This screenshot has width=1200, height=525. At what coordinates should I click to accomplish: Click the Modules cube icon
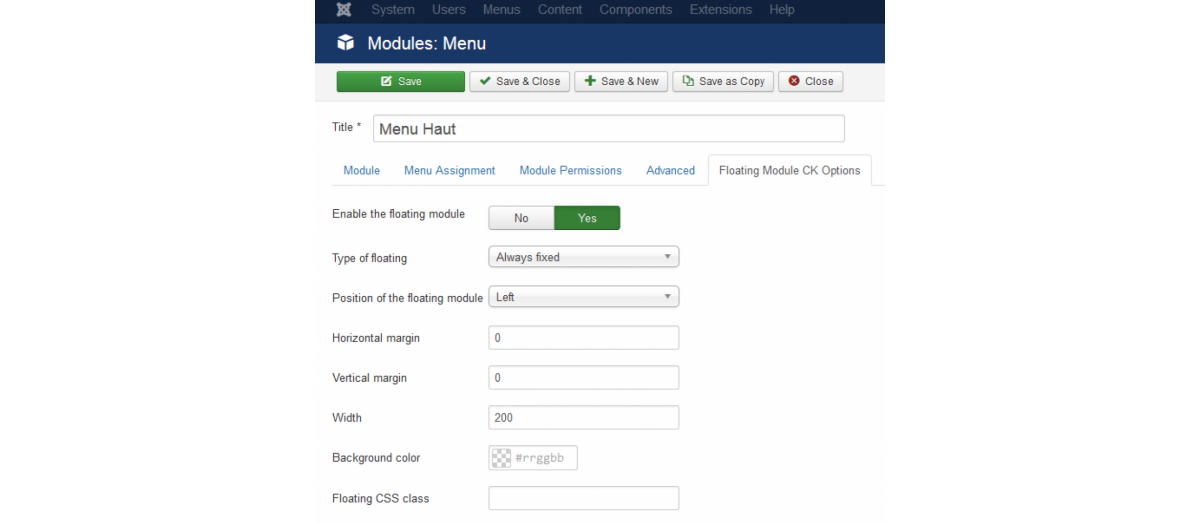[345, 43]
